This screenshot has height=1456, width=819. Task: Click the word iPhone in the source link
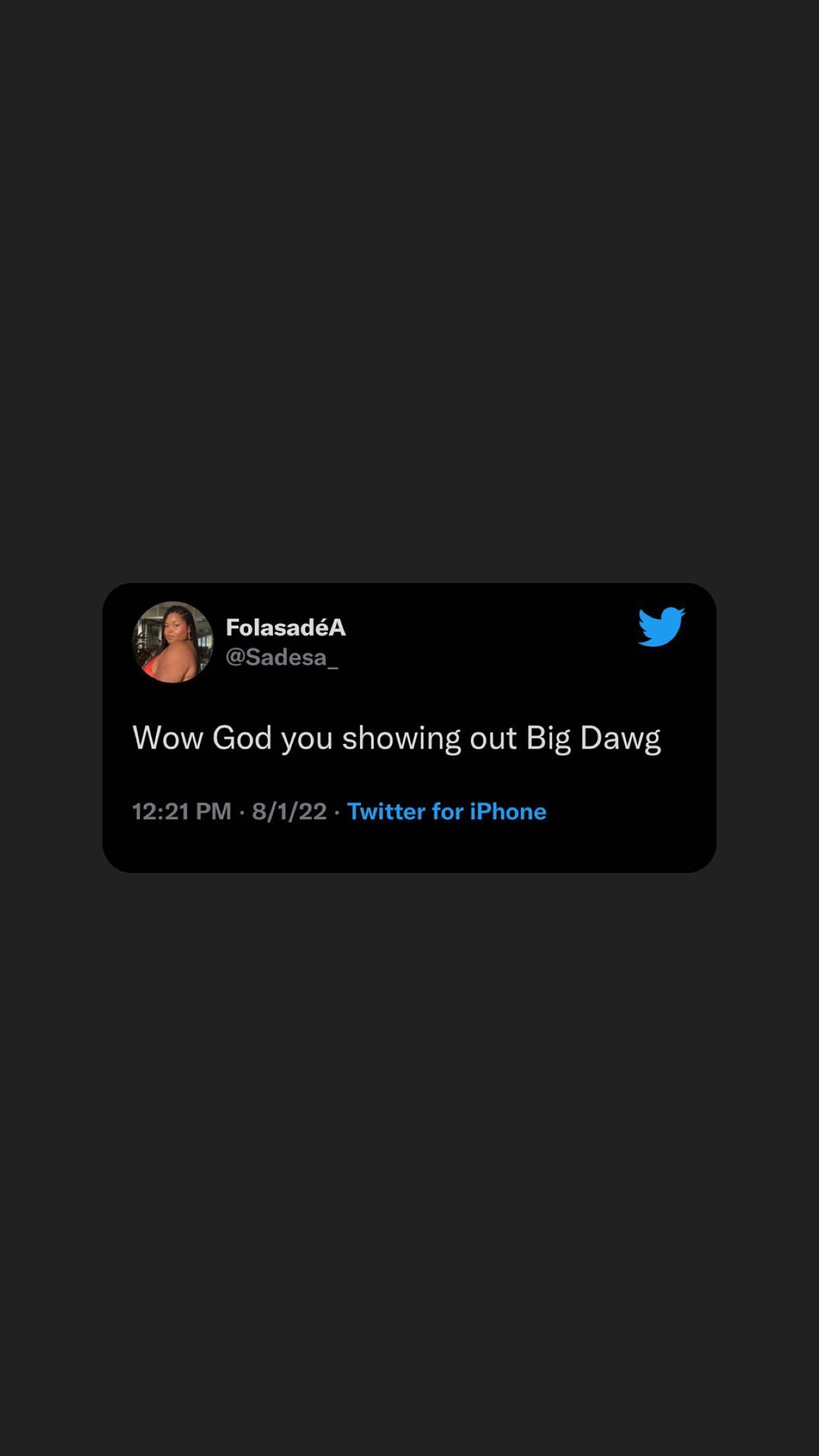click(508, 811)
